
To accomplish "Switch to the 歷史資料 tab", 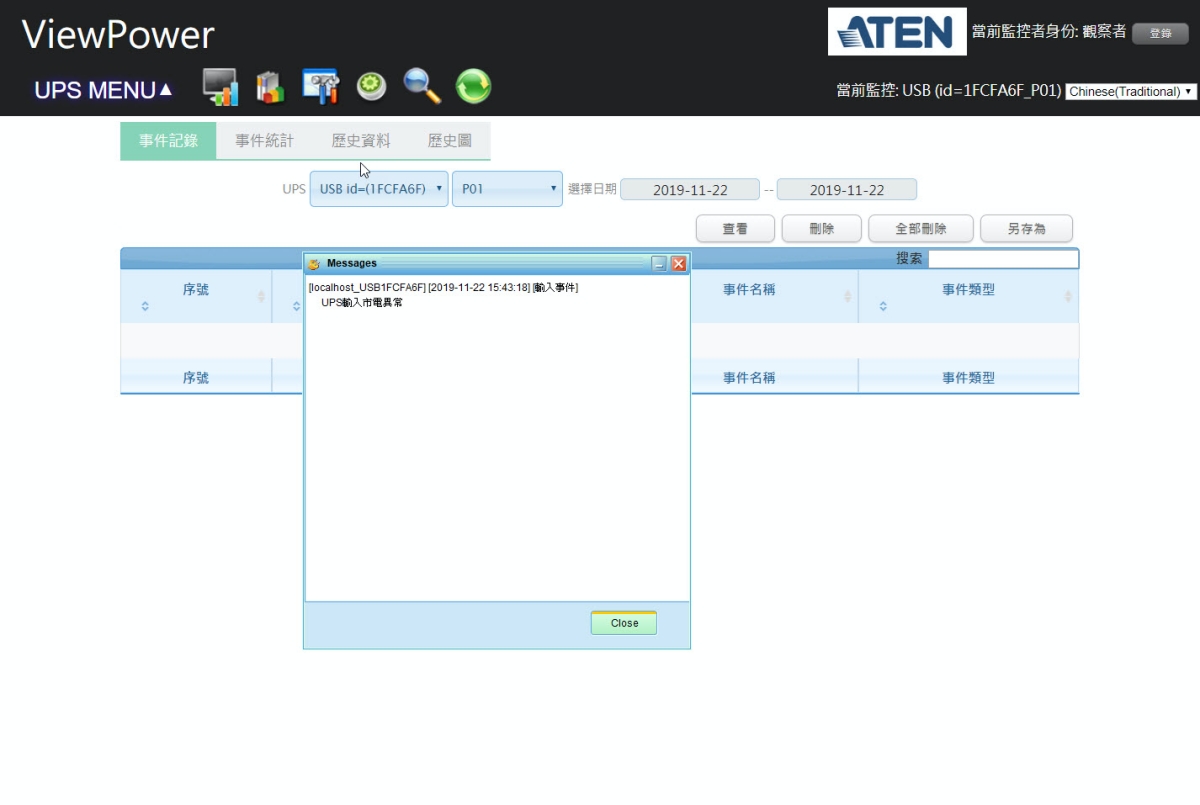I will (x=361, y=141).
